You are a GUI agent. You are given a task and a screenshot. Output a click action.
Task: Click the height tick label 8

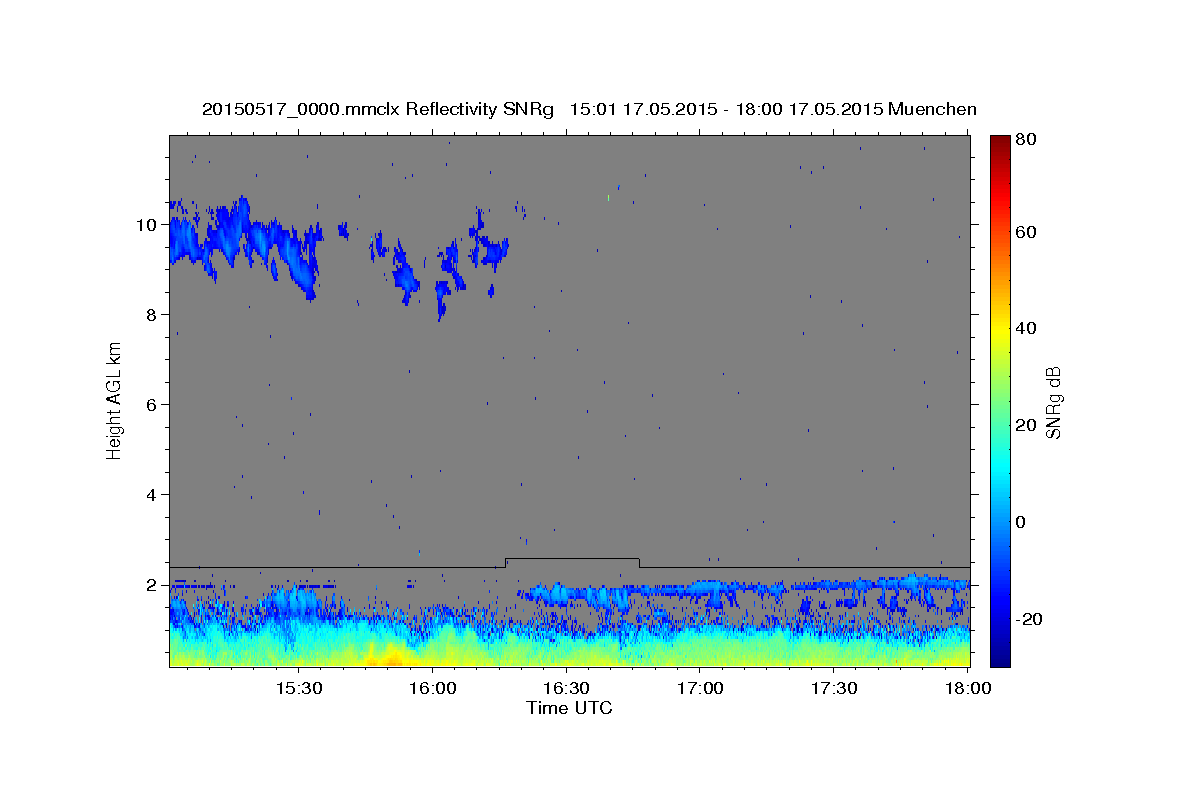tap(154, 315)
